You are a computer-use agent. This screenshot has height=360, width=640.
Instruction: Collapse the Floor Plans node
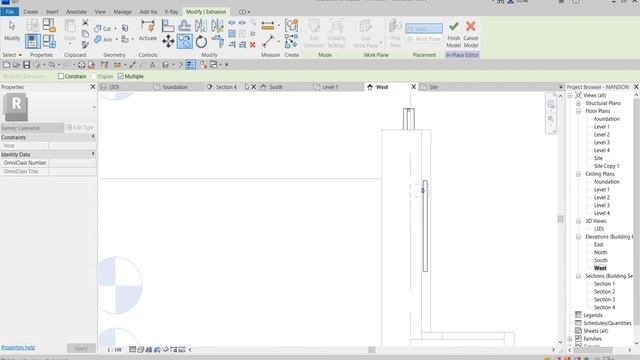[x=578, y=111]
